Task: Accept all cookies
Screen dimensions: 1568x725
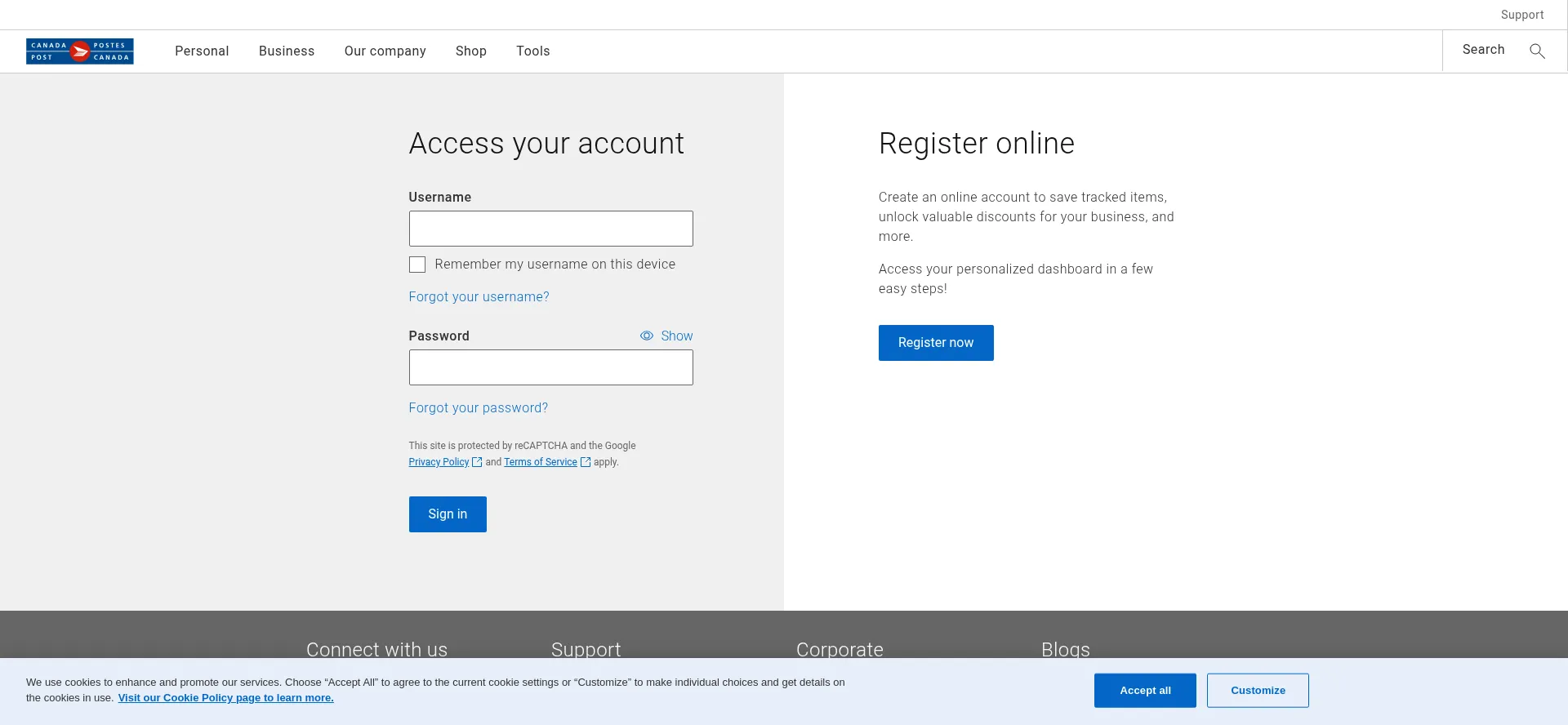Action: tap(1145, 691)
